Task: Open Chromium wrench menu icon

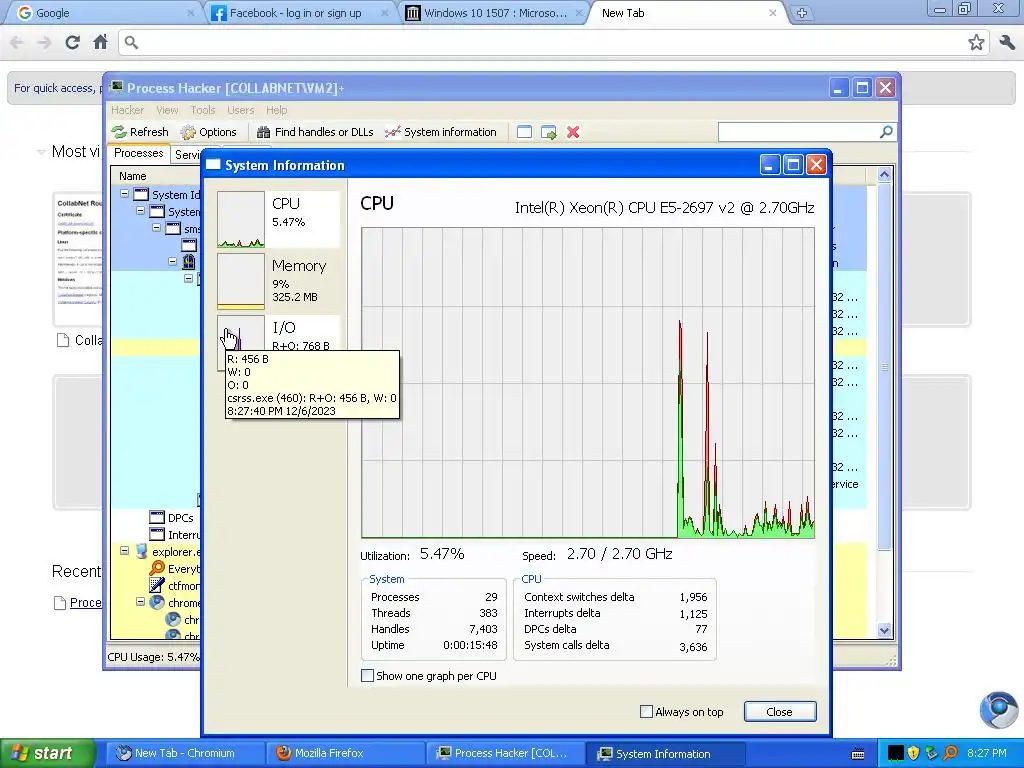Action: coord(1006,42)
